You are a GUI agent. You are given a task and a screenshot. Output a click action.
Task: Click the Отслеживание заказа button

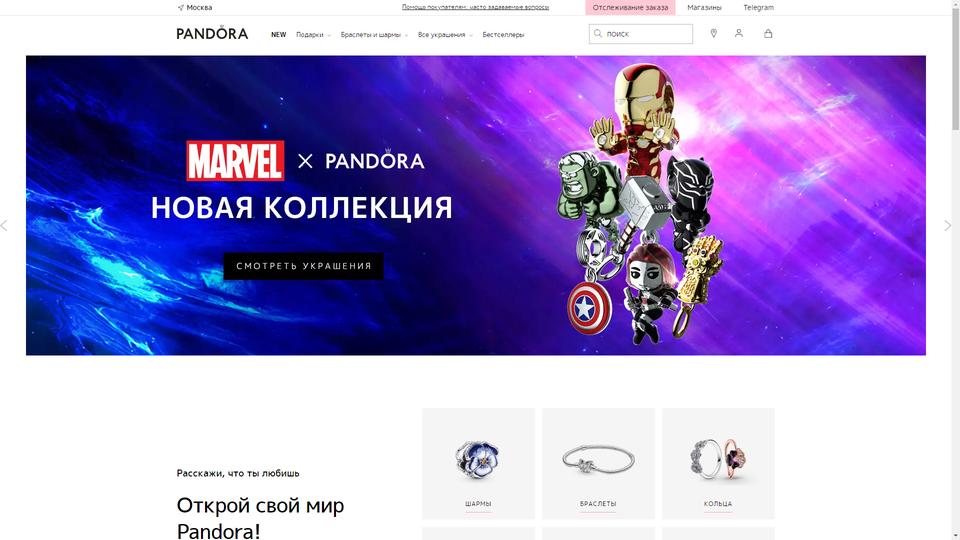[630, 7]
